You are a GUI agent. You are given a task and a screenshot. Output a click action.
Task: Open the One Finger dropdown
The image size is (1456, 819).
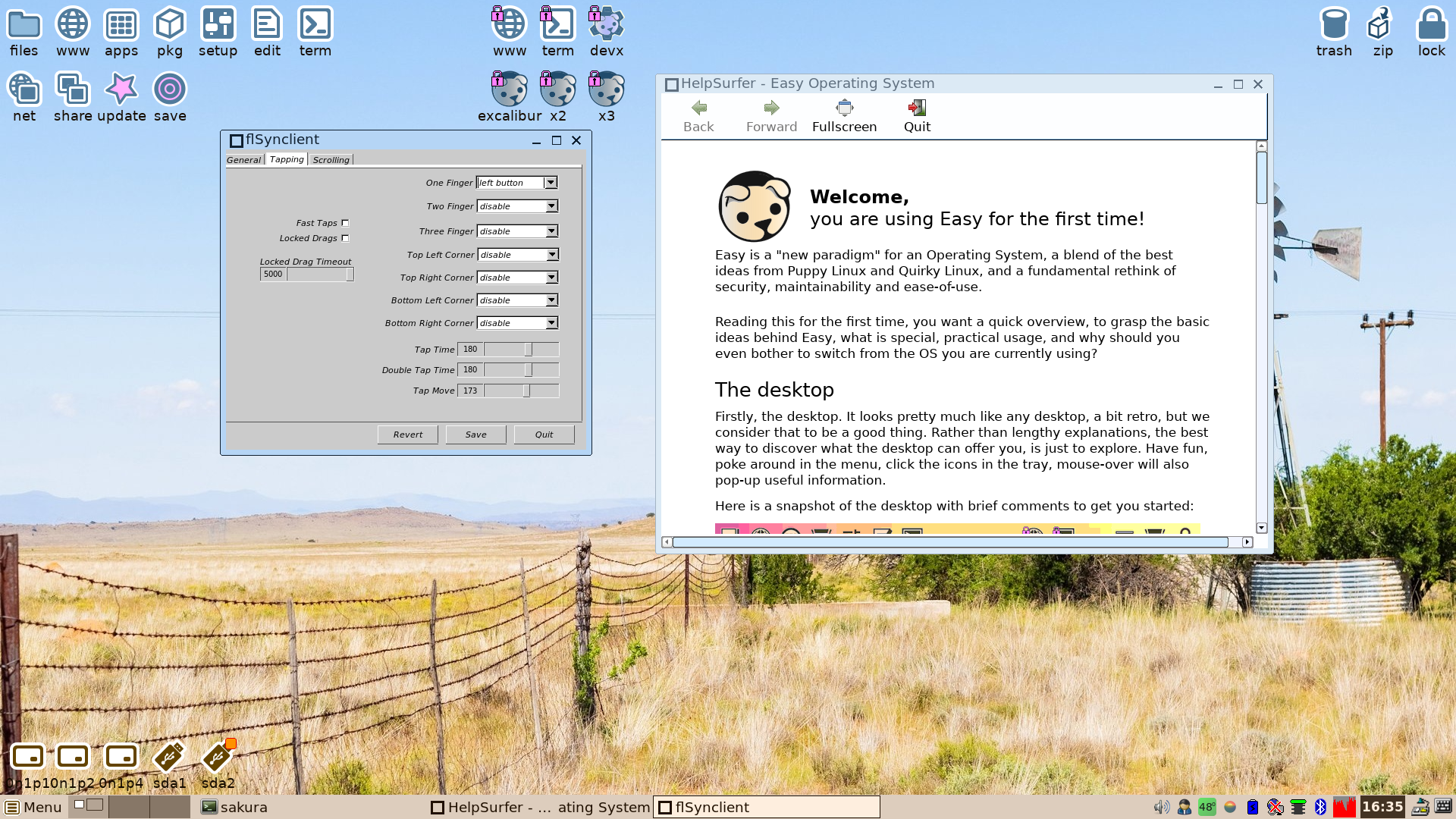pos(517,183)
